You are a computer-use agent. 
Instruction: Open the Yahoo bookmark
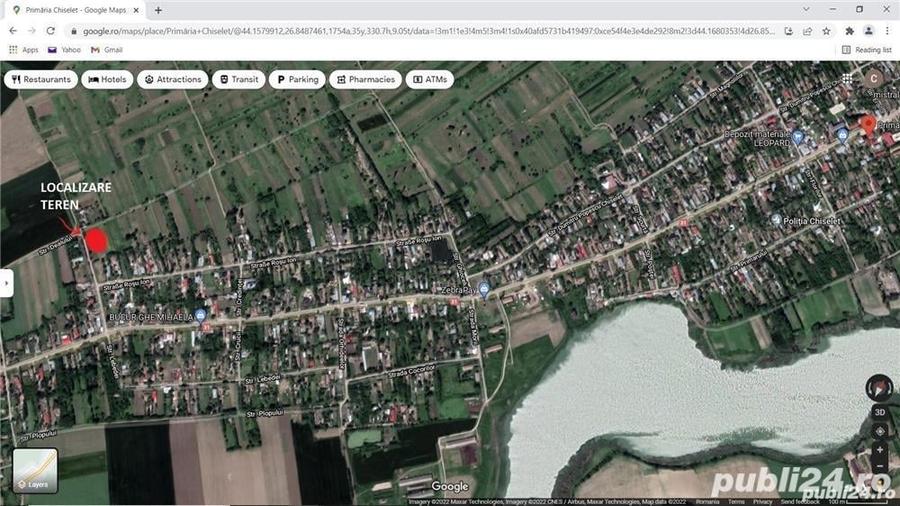64,50
